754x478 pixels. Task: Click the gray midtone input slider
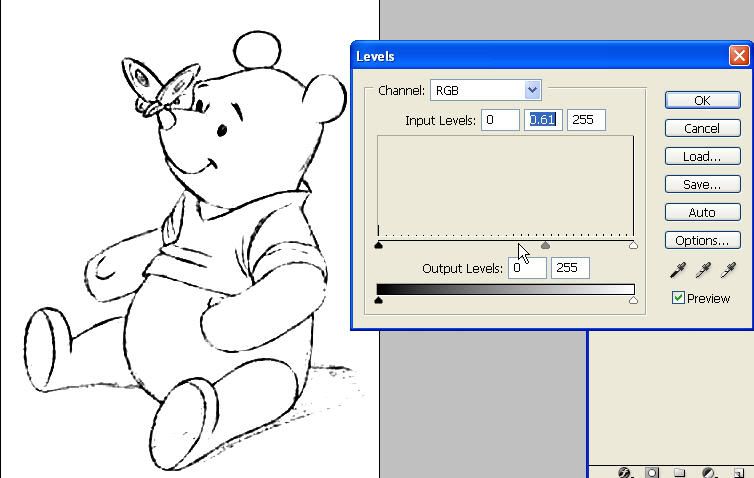[x=545, y=245]
